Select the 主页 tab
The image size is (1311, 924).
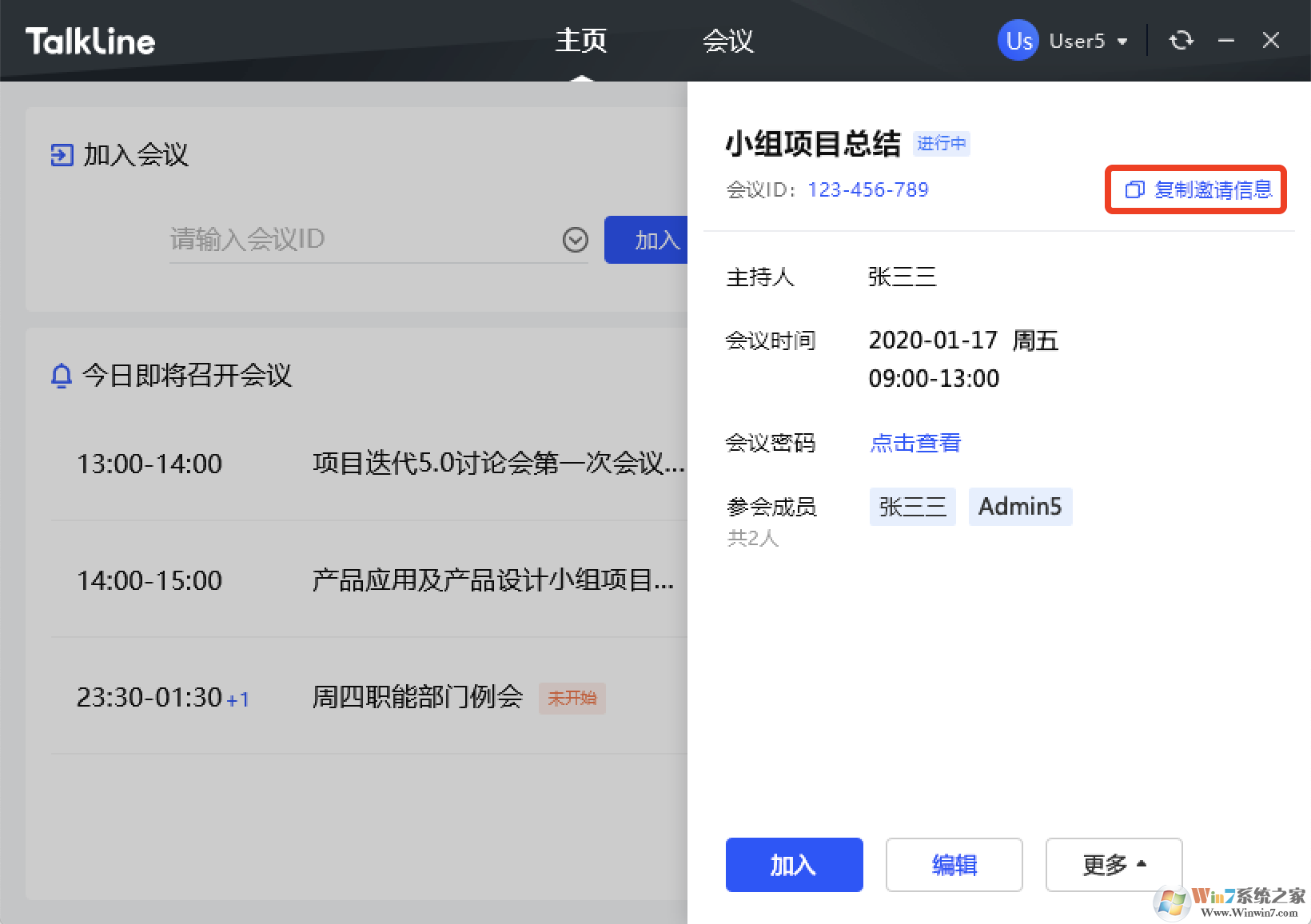click(581, 40)
